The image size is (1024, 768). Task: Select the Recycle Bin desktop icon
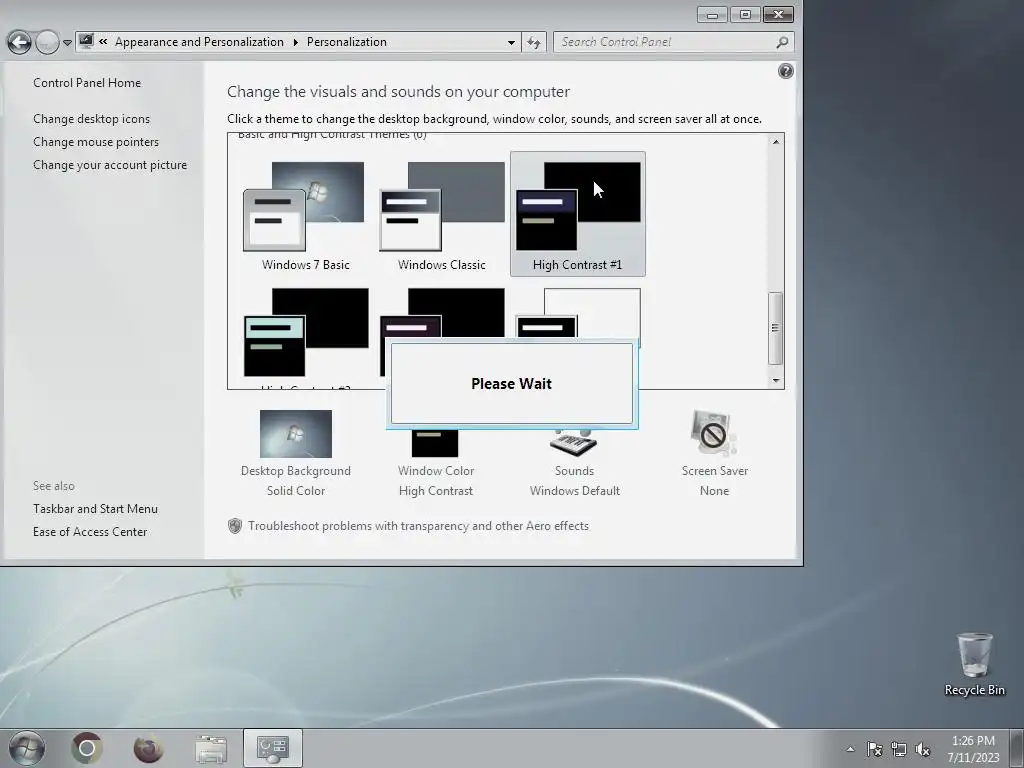(974, 664)
